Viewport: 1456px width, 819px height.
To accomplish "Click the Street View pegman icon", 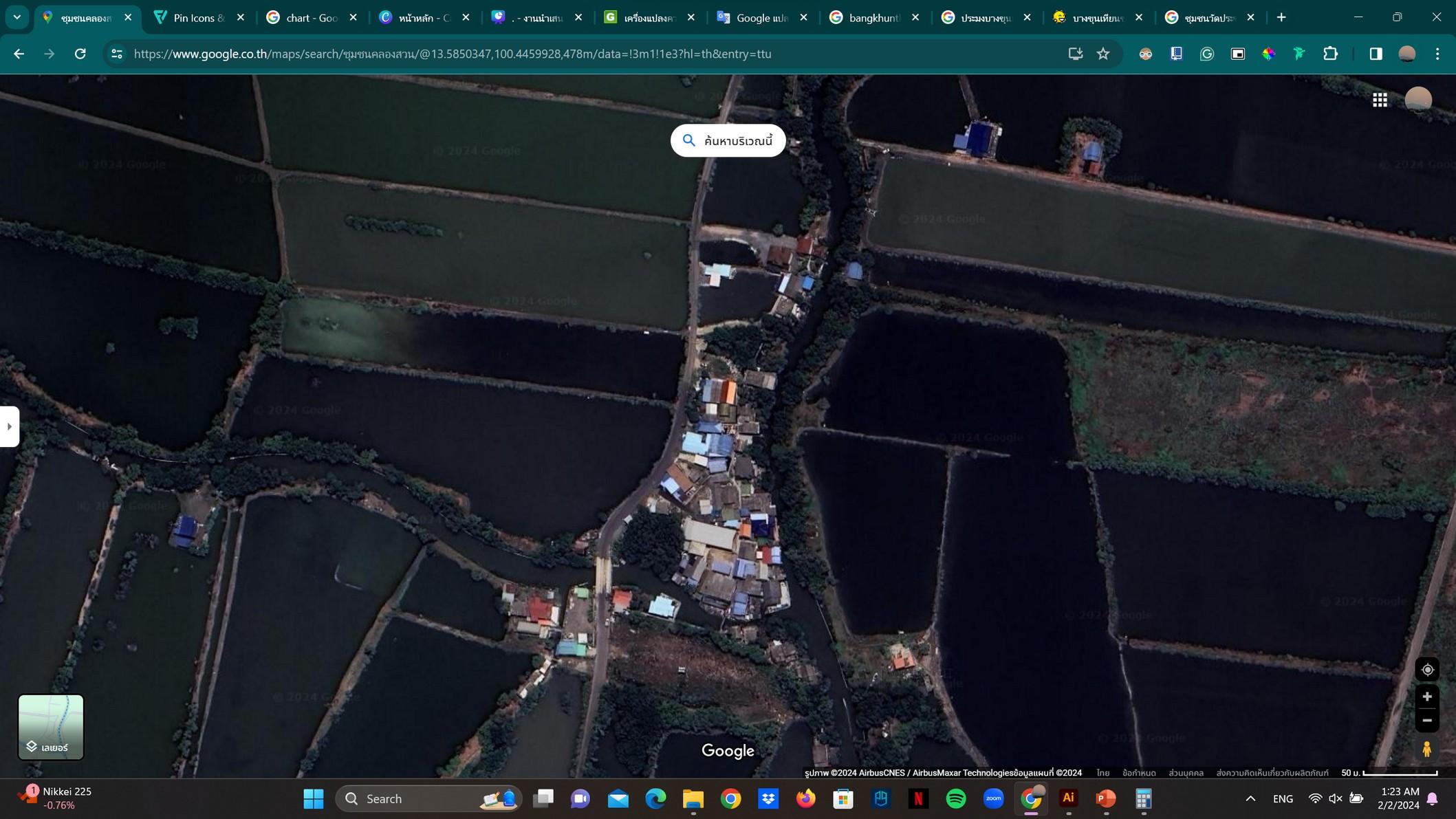I will (1427, 749).
